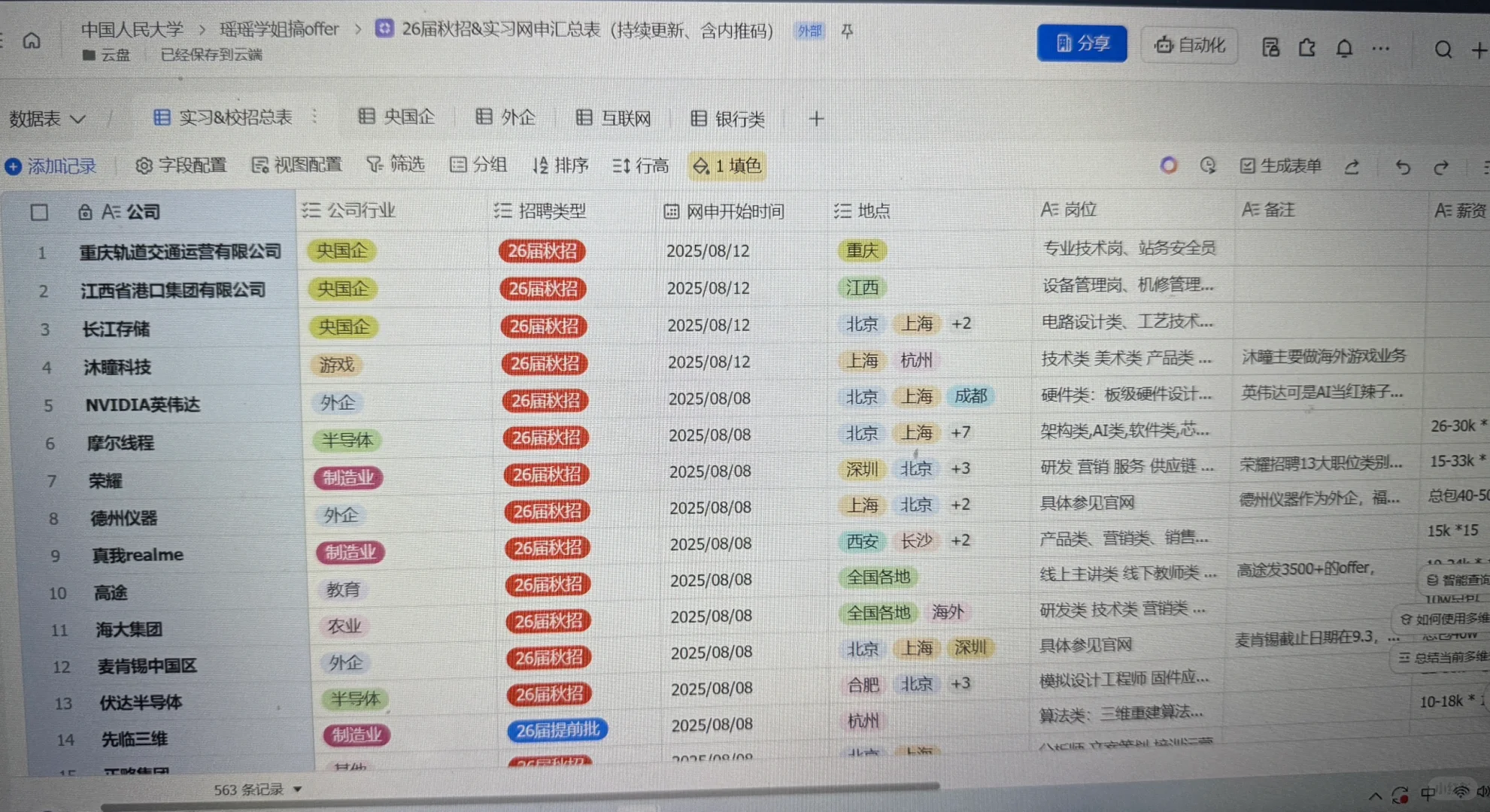The height and width of the screenshot is (812, 1490).
Task: Click the 沐瞳主要做海外游戏业务 note cell
Action: point(1324,356)
